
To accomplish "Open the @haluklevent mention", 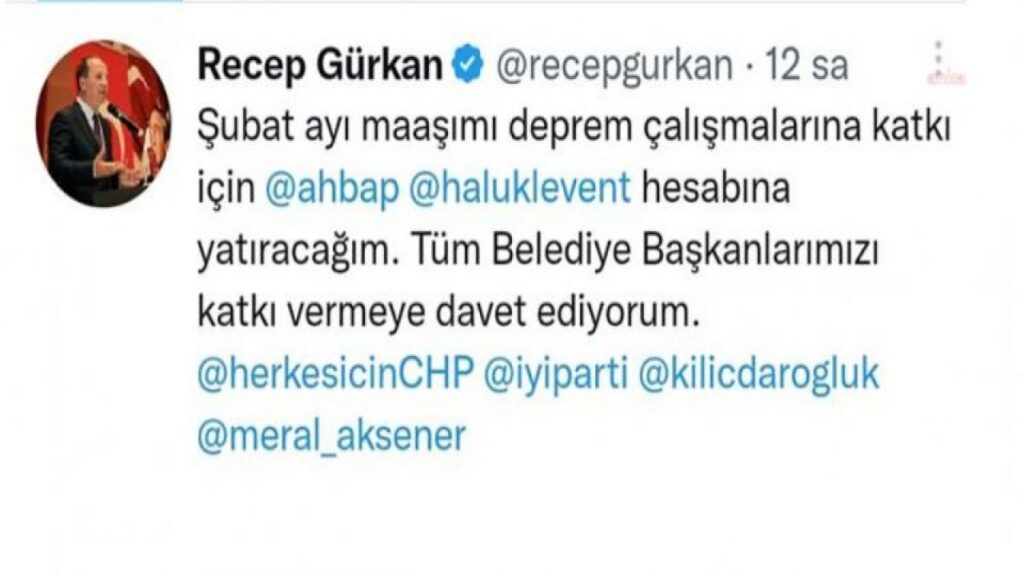I will (520, 188).
